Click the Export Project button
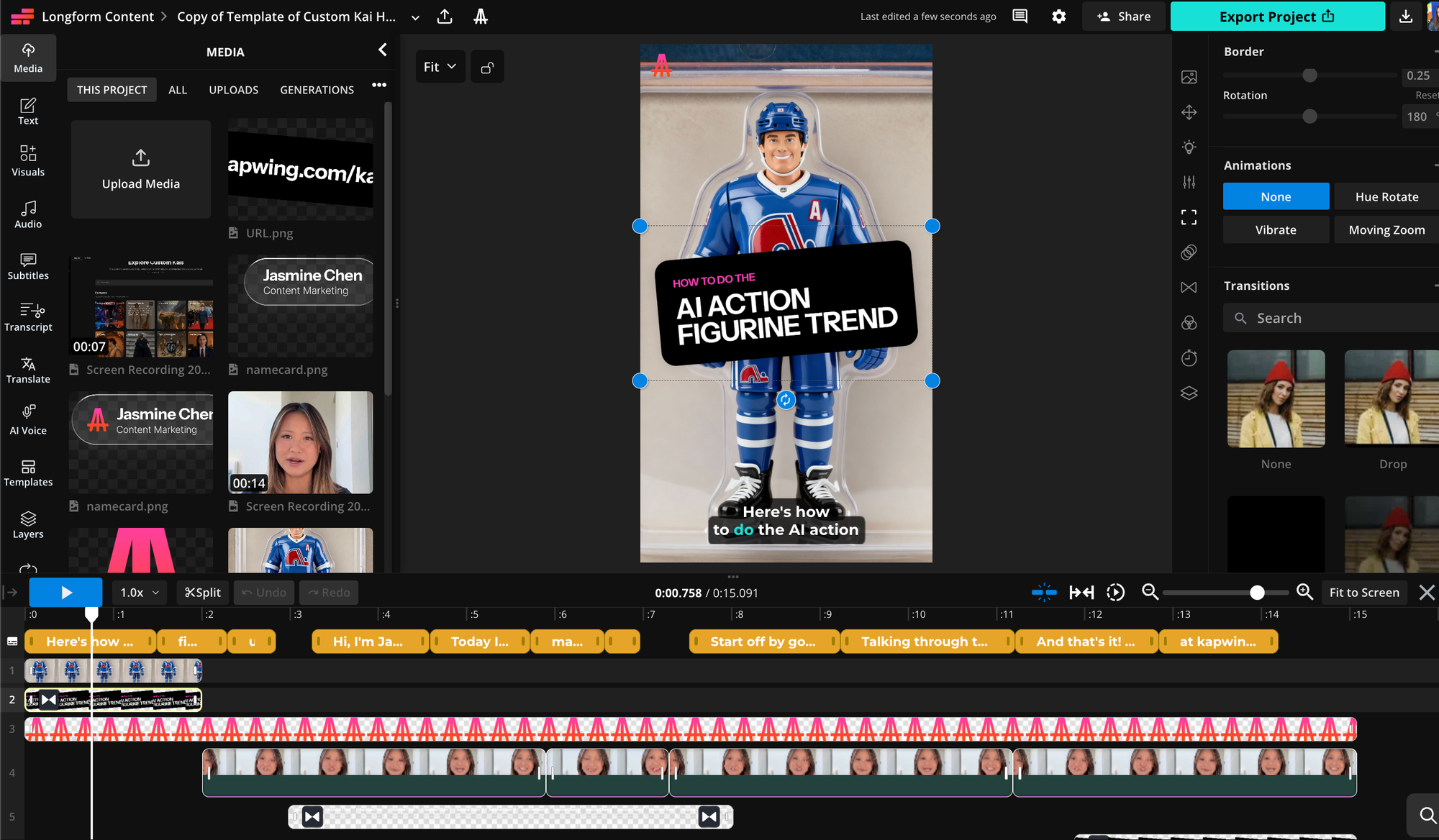1439x840 pixels. coord(1276,17)
